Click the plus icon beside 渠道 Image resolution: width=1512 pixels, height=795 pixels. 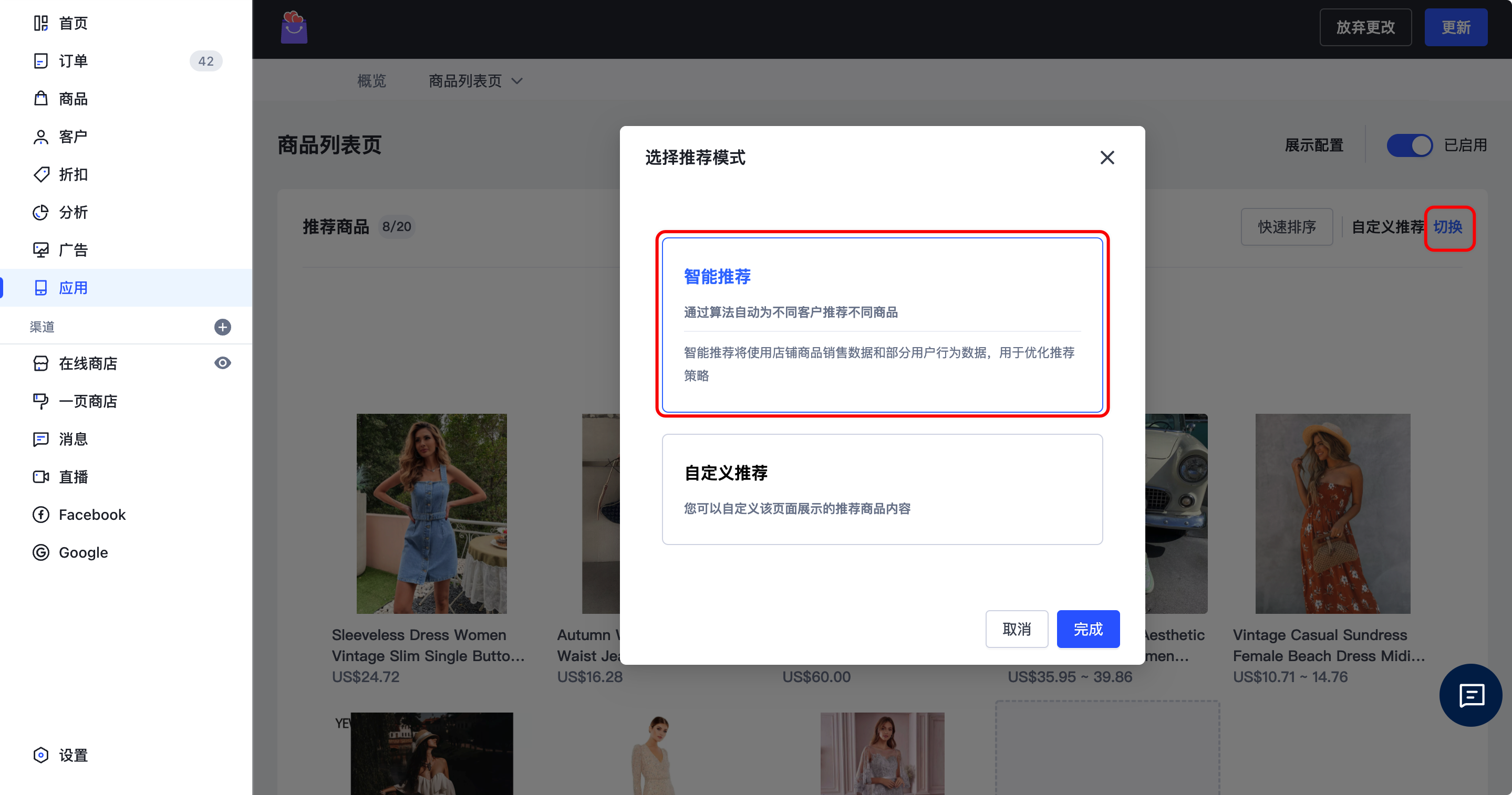coord(222,327)
